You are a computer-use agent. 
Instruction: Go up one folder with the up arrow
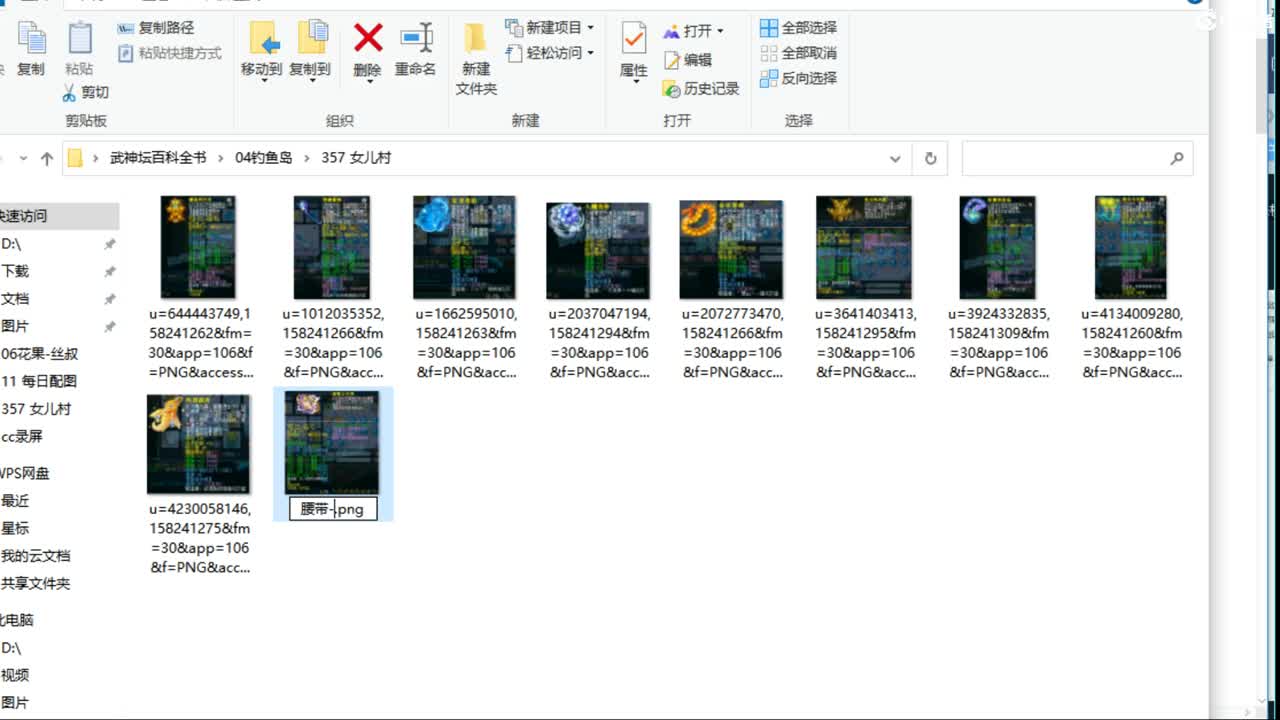(47, 158)
